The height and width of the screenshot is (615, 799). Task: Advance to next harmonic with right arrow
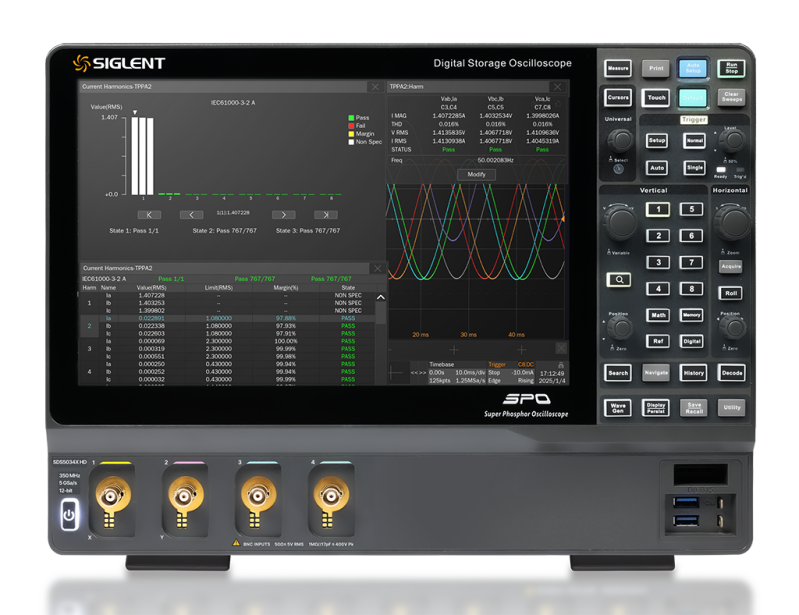(x=284, y=214)
